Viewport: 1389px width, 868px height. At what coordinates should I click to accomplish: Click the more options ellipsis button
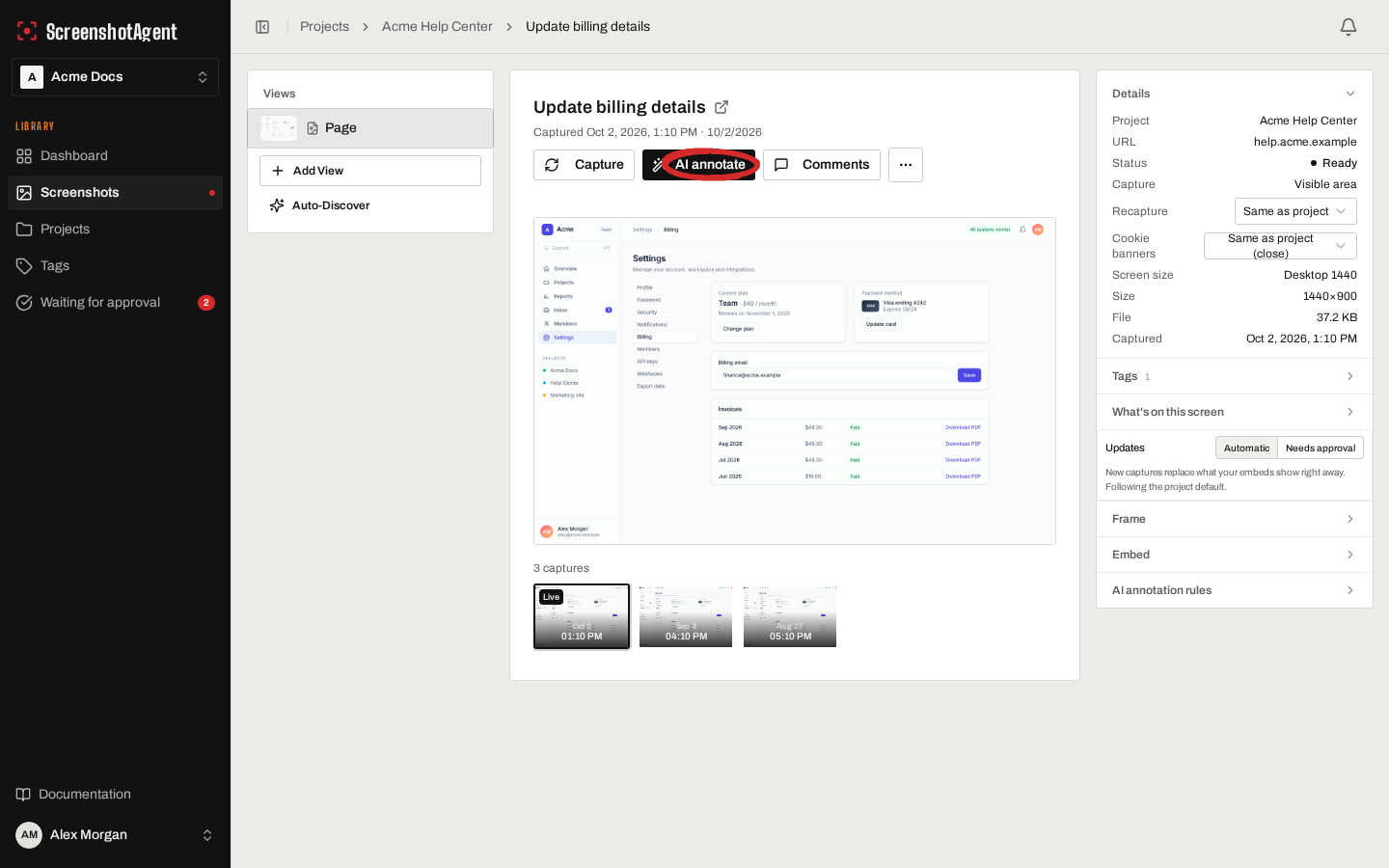(906, 165)
